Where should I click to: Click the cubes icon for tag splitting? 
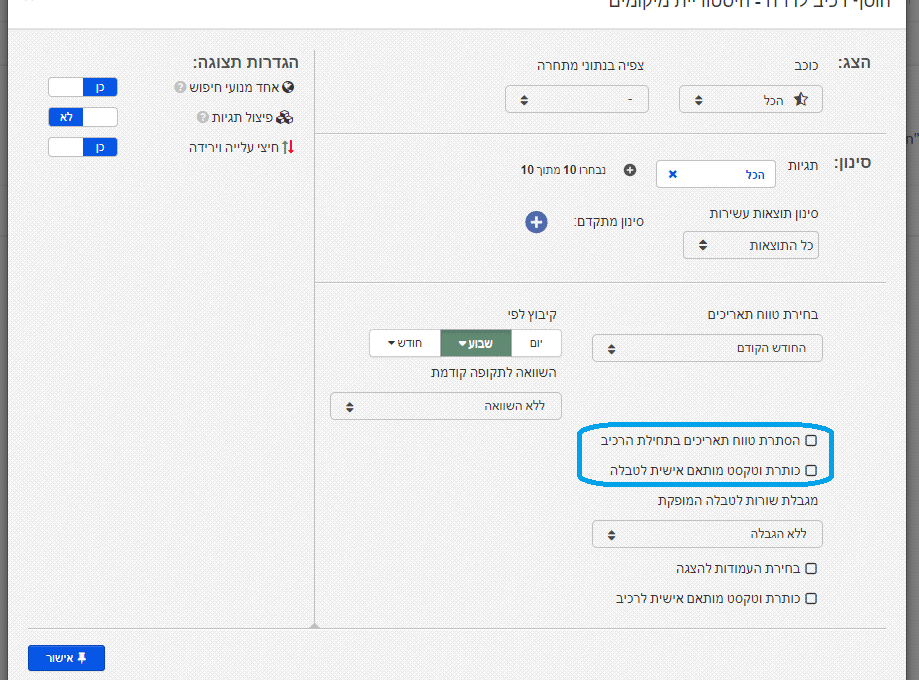[x=285, y=117]
